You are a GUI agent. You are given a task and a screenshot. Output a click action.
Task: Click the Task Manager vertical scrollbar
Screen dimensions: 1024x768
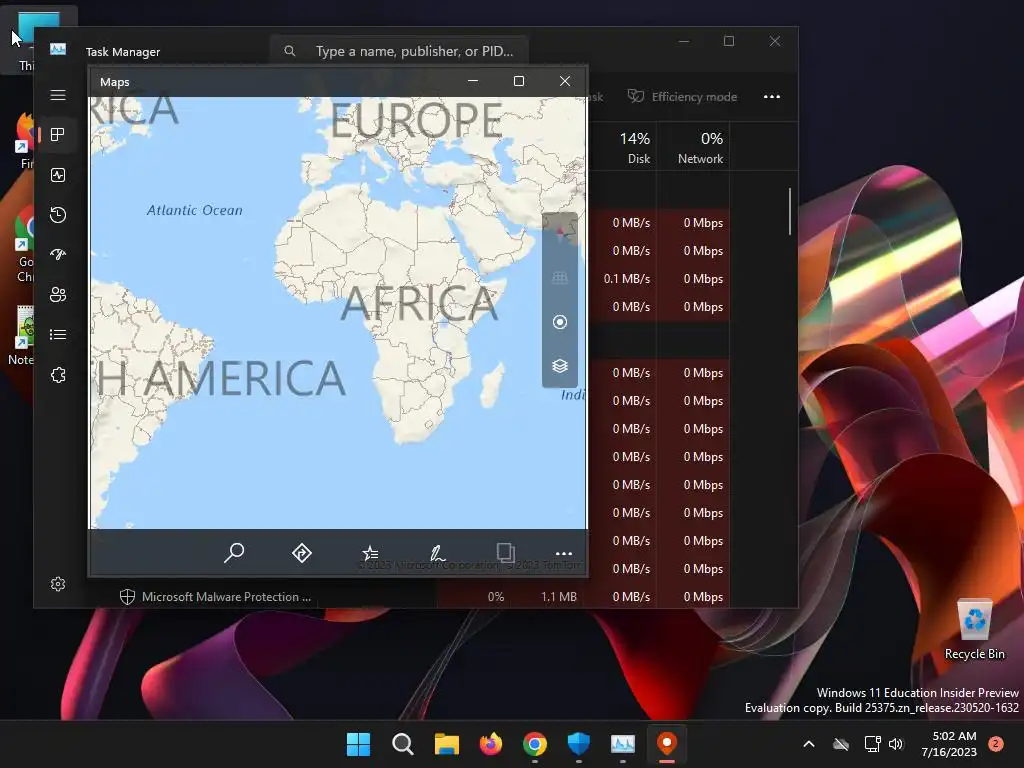[790, 212]
